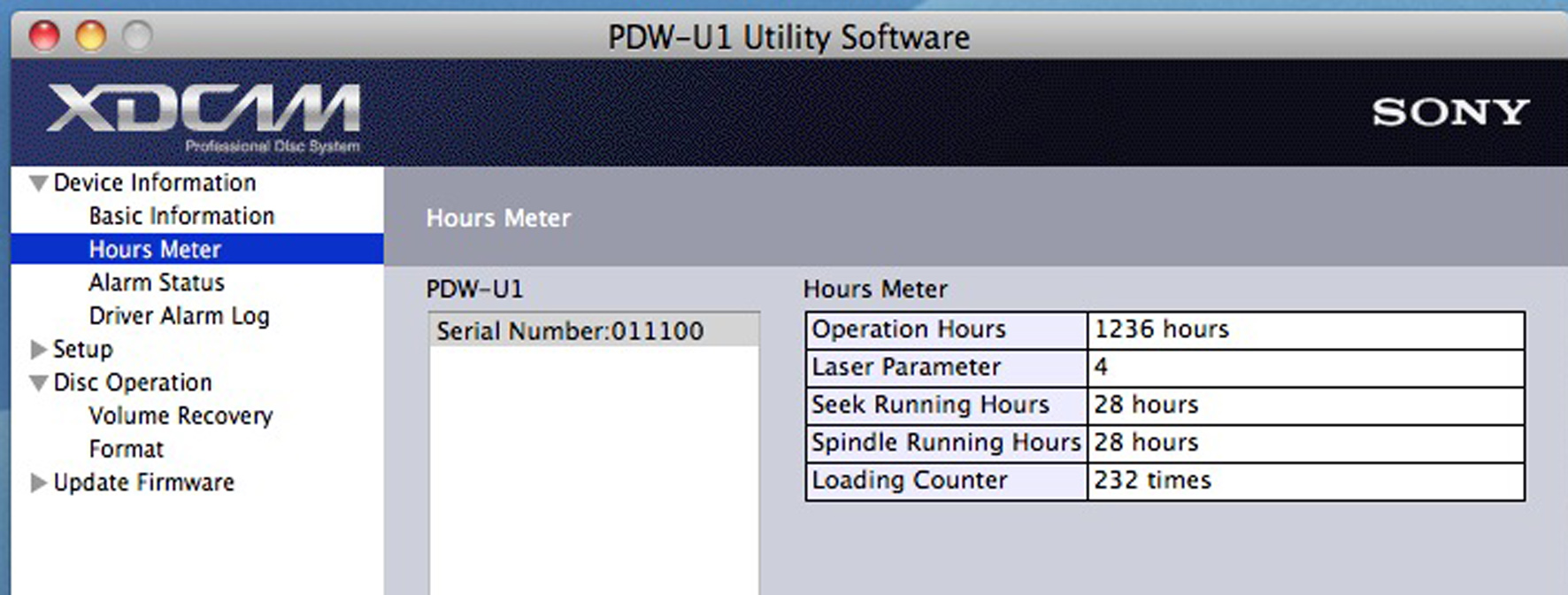The height and width of the screenshot is (595, 1568).
Task: Click the Seek Running Hours 28 hours value
Action: (1306, 406)
